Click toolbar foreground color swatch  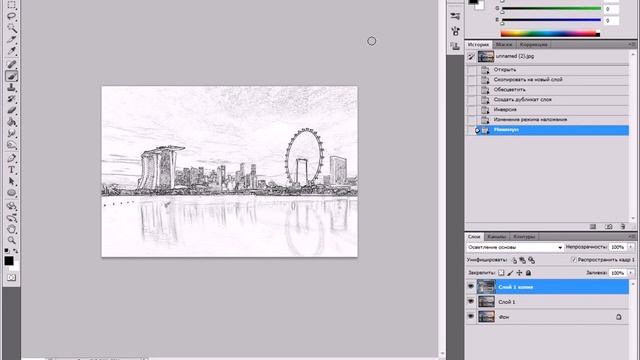9,261
